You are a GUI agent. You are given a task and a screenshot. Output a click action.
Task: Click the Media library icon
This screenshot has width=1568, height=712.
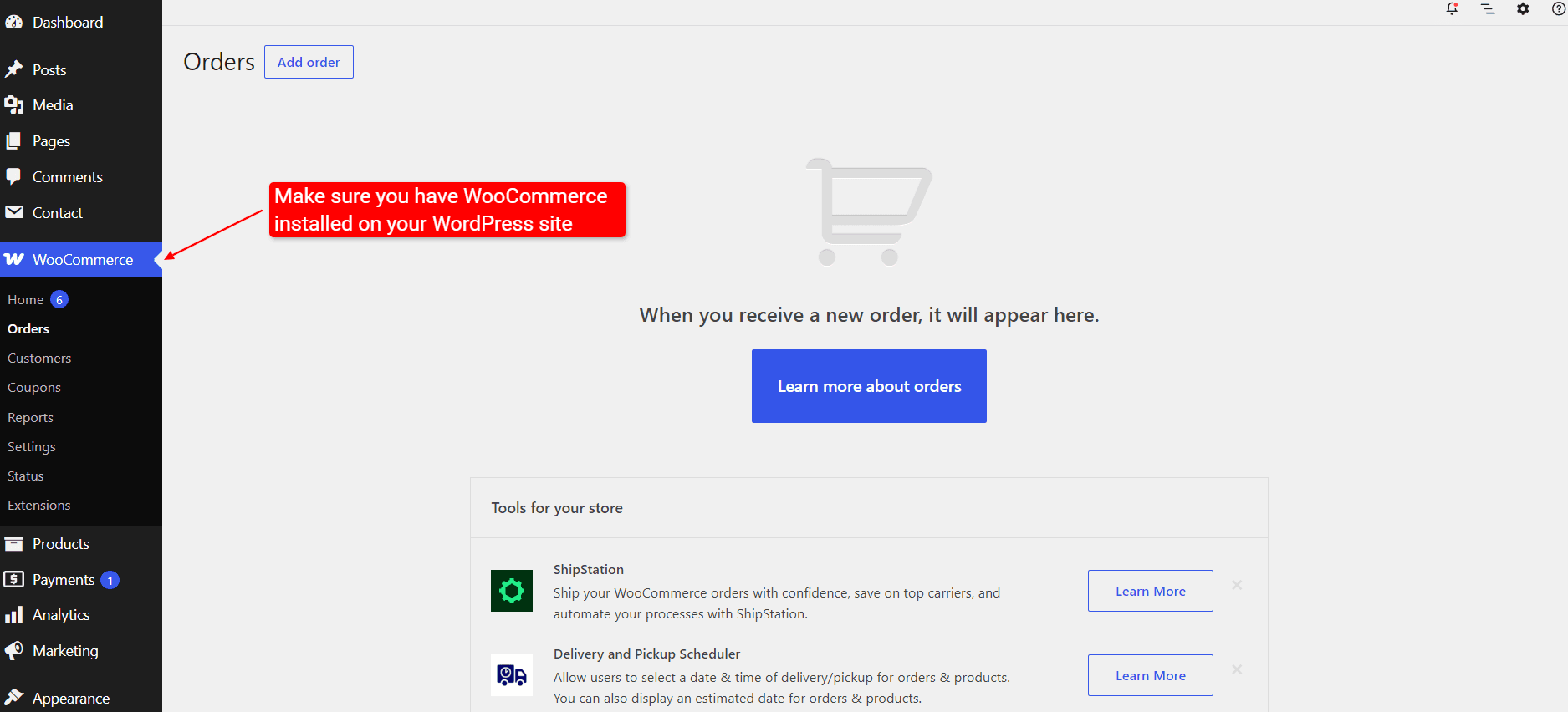[x=13, y=105]
